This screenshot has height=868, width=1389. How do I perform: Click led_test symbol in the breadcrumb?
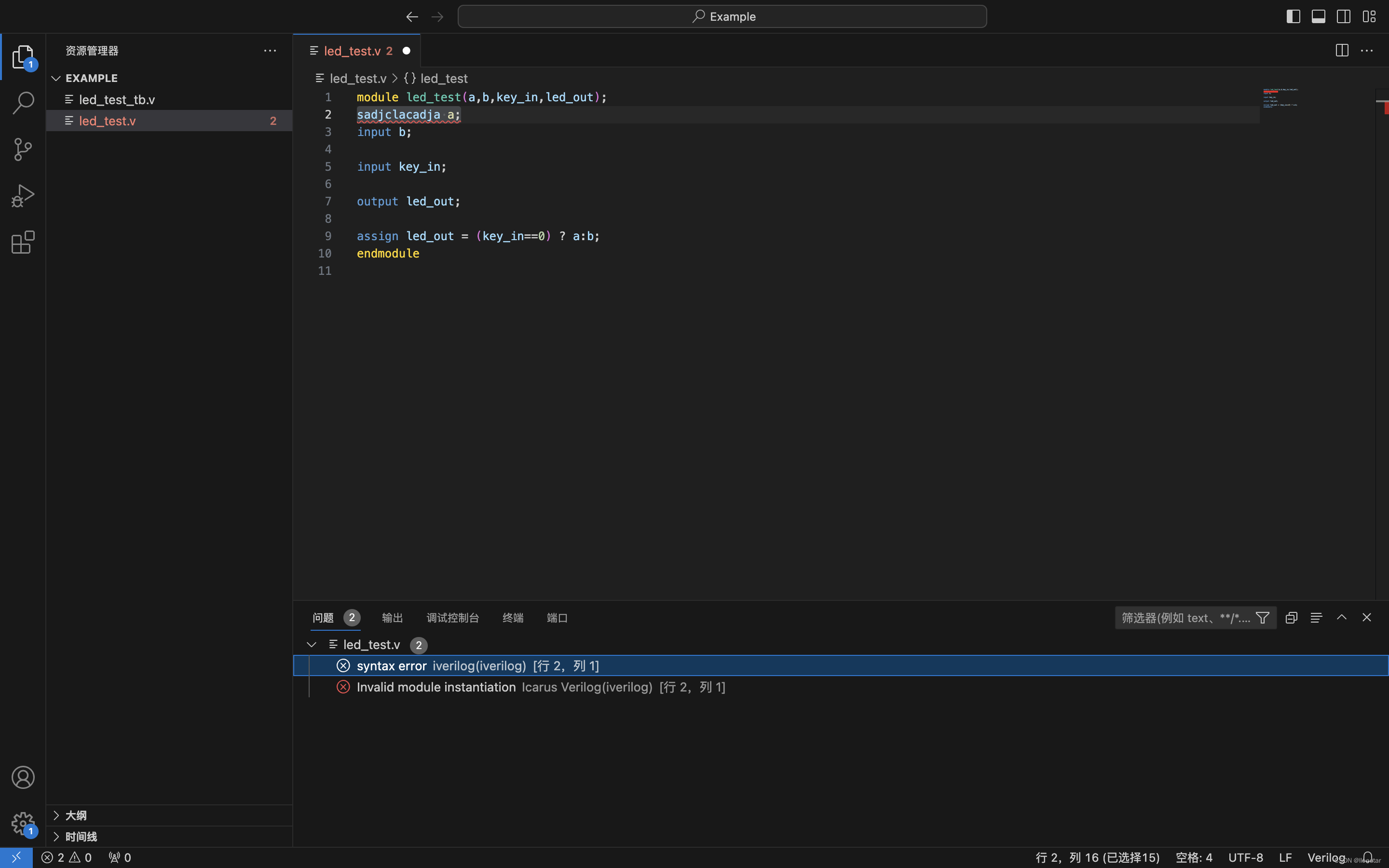point(444,78)
